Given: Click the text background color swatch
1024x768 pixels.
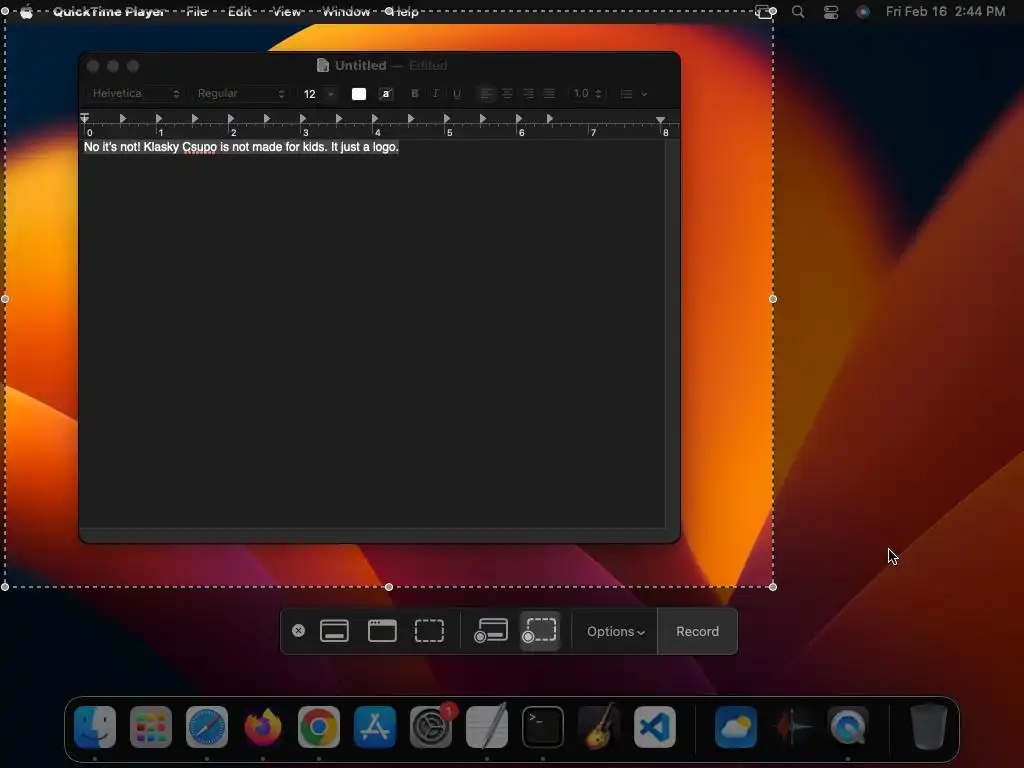Looking at the screenshot, I should (386, 94).
